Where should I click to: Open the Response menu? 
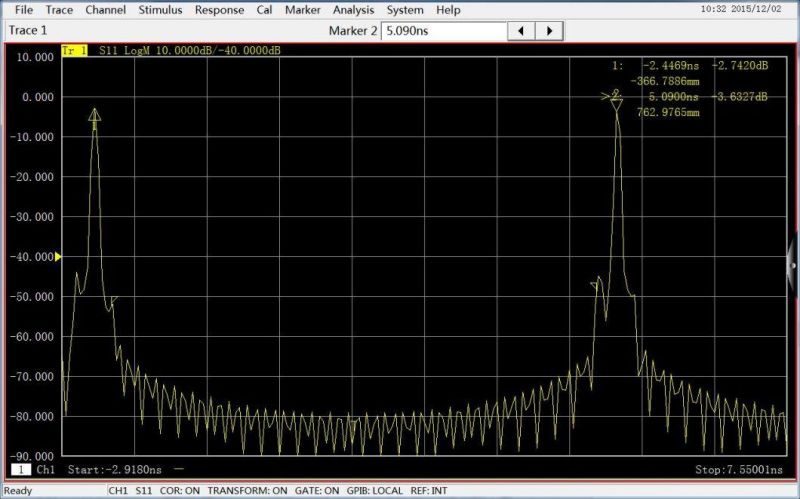coord(219,10)
